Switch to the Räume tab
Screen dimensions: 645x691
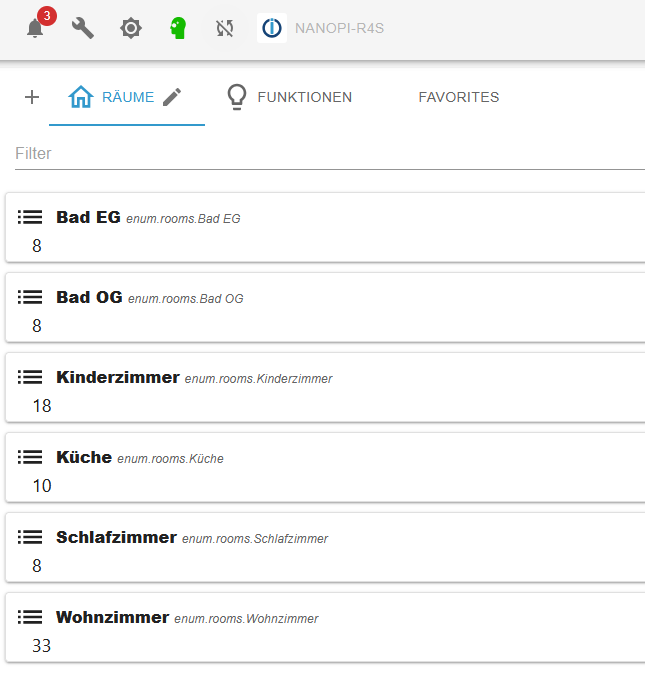pos(112,97)
